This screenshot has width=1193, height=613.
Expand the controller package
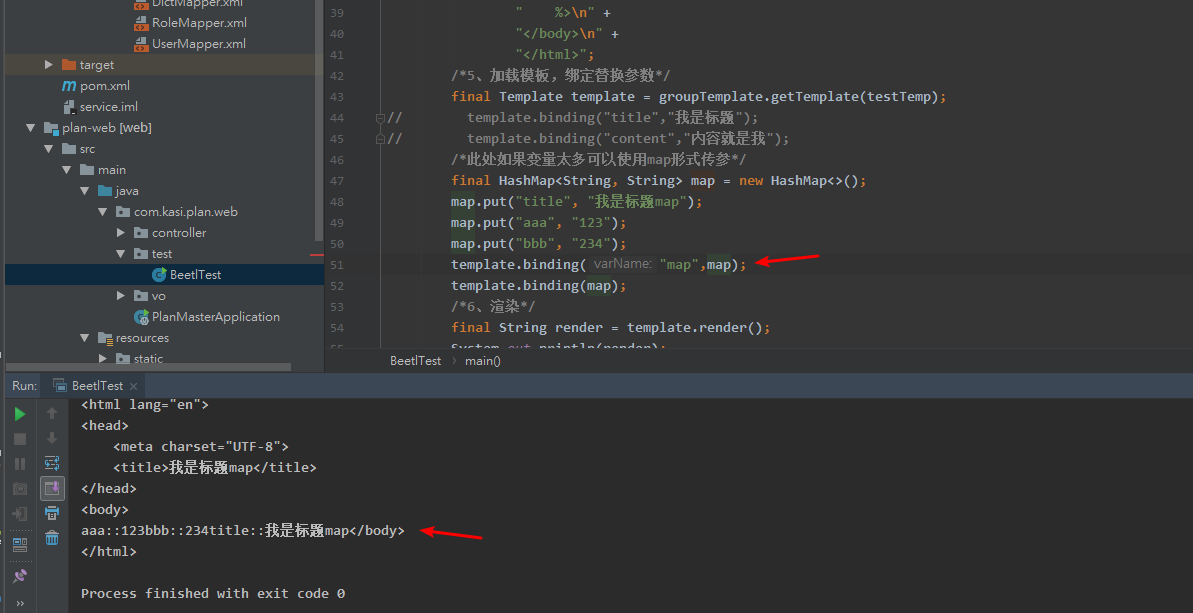(121, 233)
